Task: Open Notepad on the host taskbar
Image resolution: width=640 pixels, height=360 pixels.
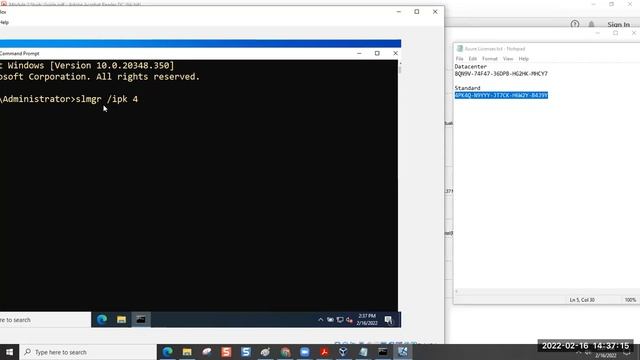Action: 363,352
